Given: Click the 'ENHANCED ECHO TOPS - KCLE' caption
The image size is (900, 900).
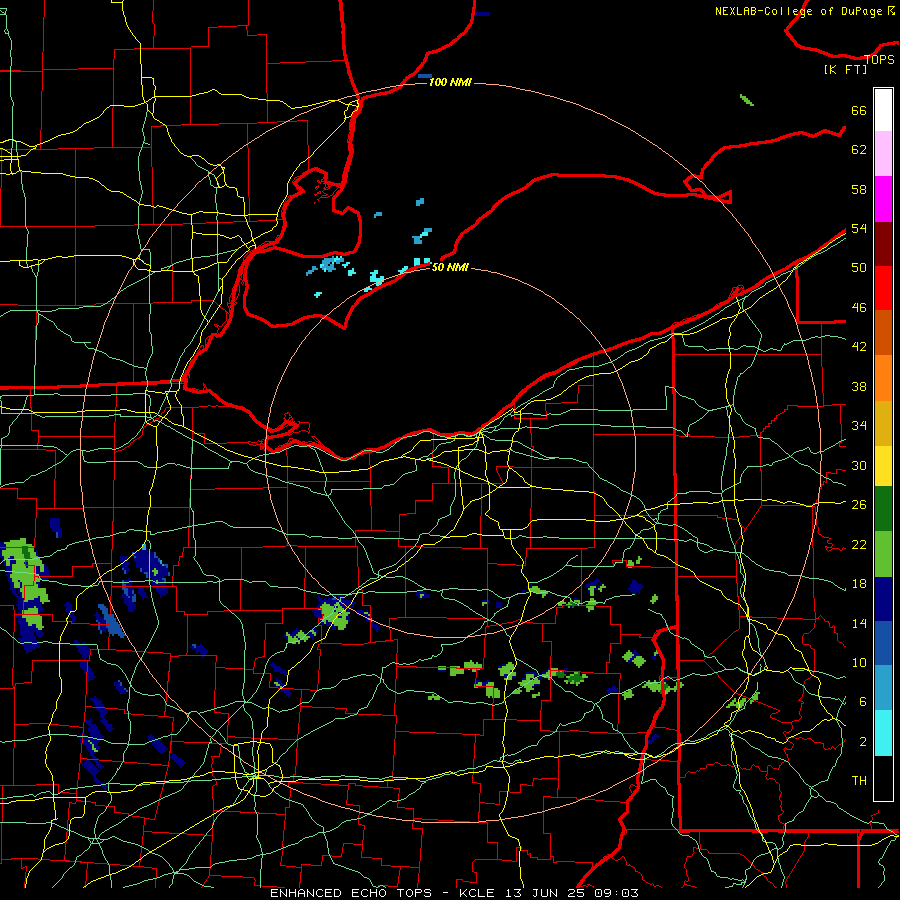Looking at the screenshot, I should (x=382, y=893).
